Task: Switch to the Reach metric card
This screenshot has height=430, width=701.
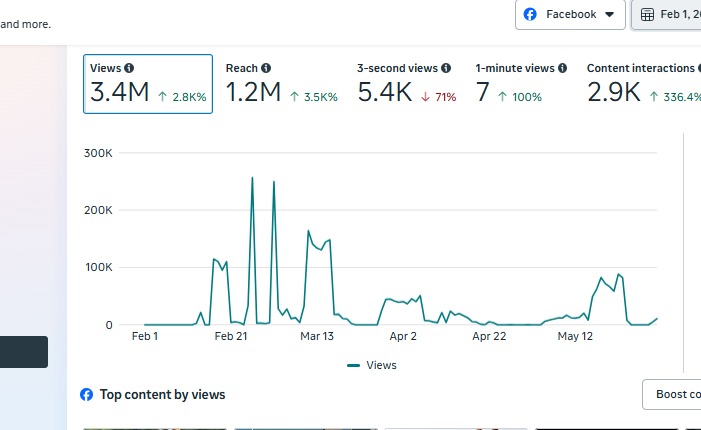Action: coord(281,84)
